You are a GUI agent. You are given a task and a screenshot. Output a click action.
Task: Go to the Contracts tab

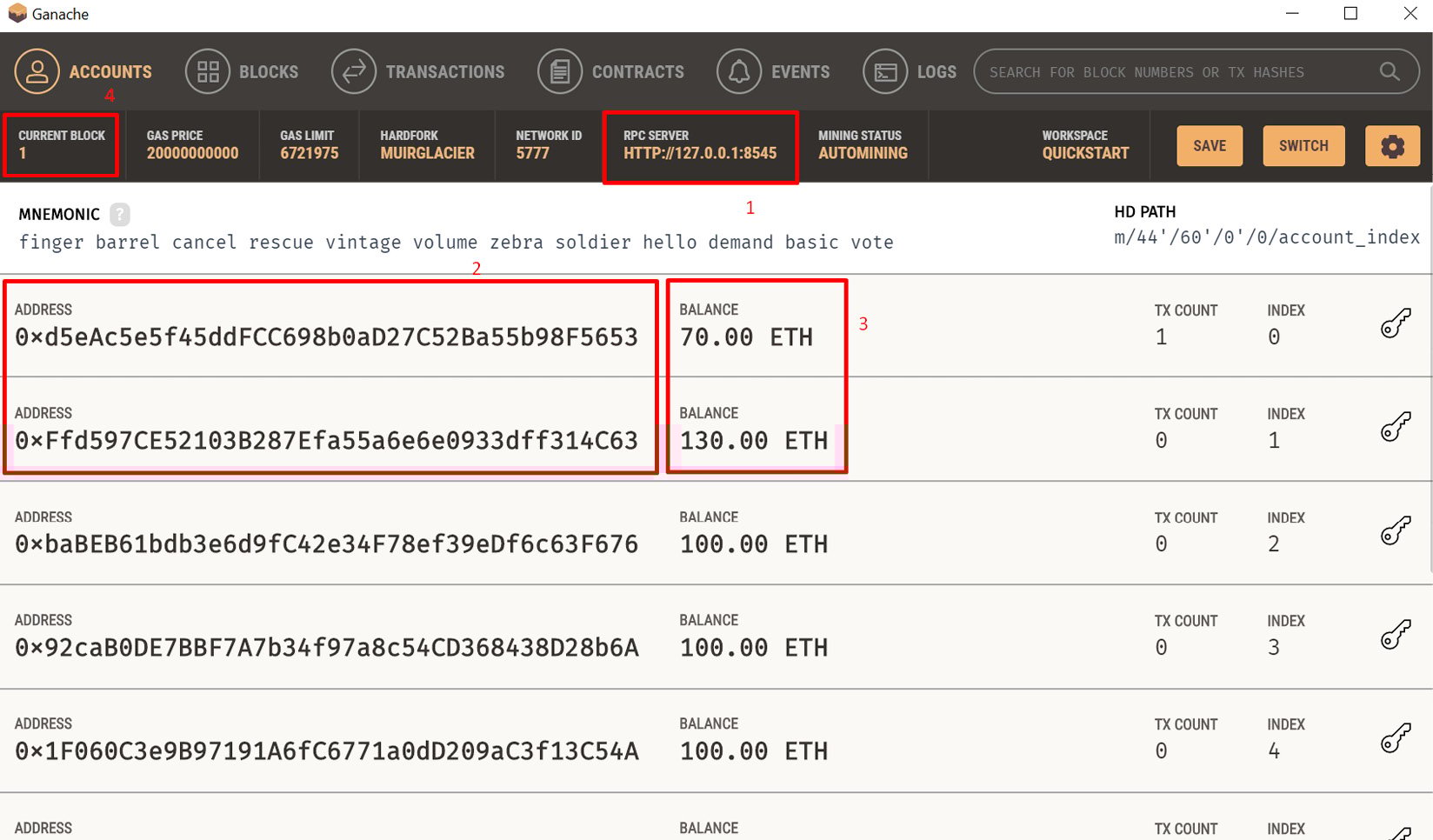point(611,71)
